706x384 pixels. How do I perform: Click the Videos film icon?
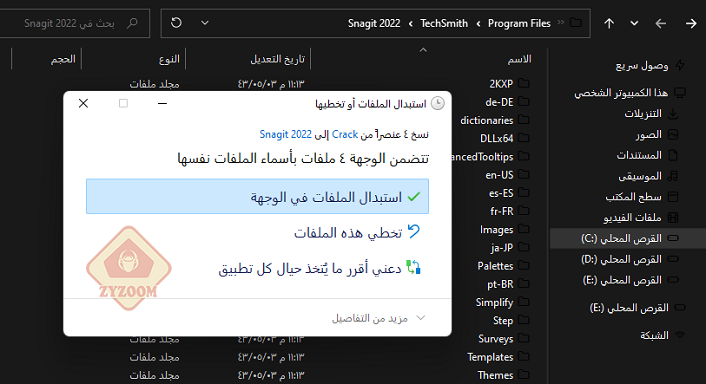673,217
